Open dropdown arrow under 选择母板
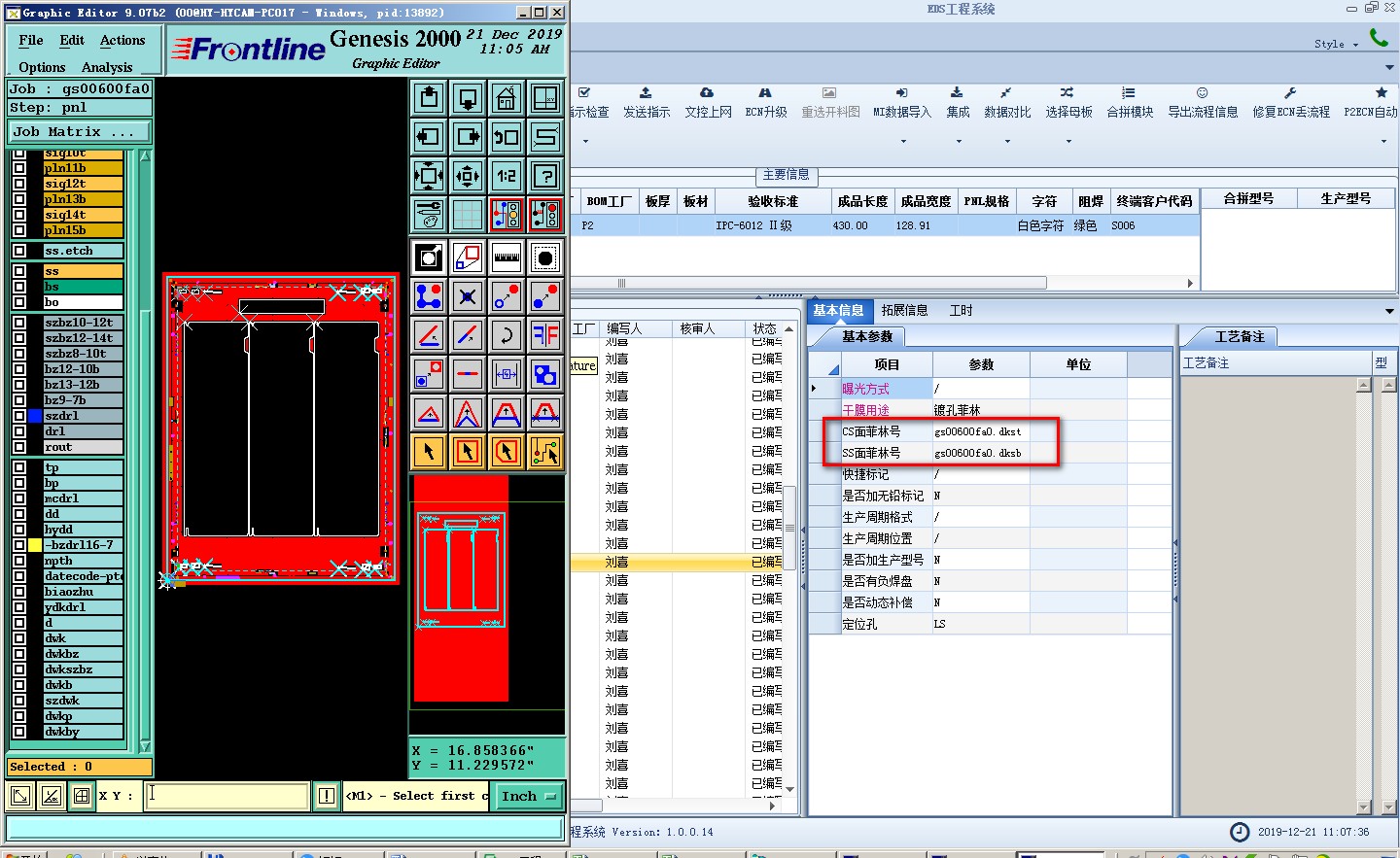This screenshot has height=858, width=1400. tap(1068, 142)
